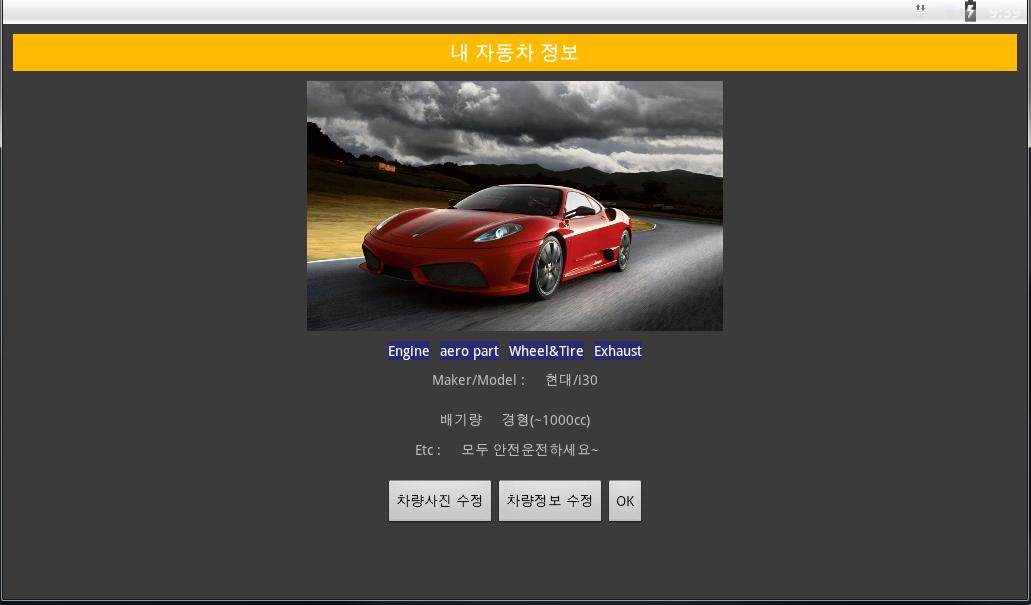
Task: Select the aero part category
Action: click(x=469, y=351)
